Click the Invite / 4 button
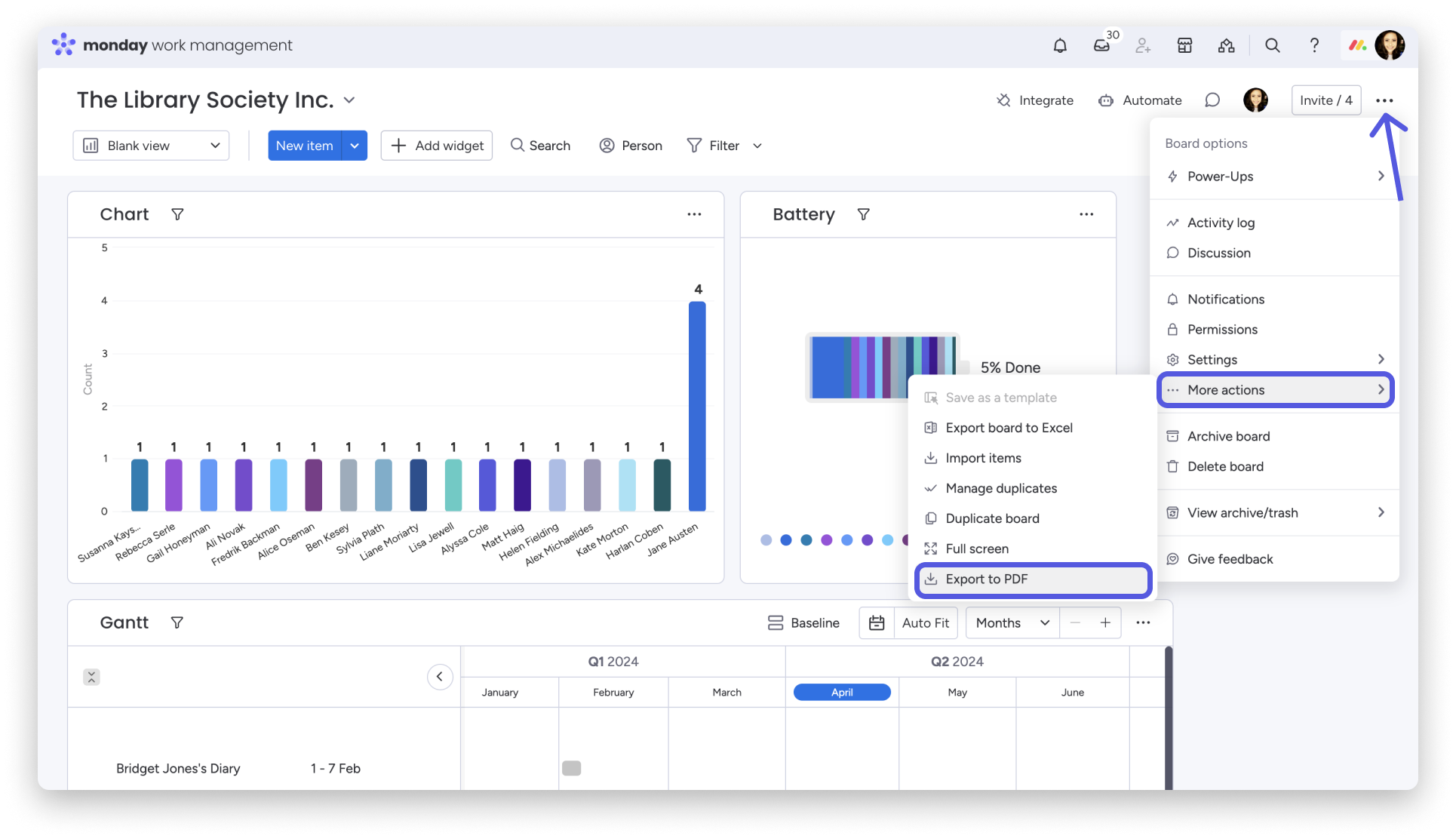 1325,100
